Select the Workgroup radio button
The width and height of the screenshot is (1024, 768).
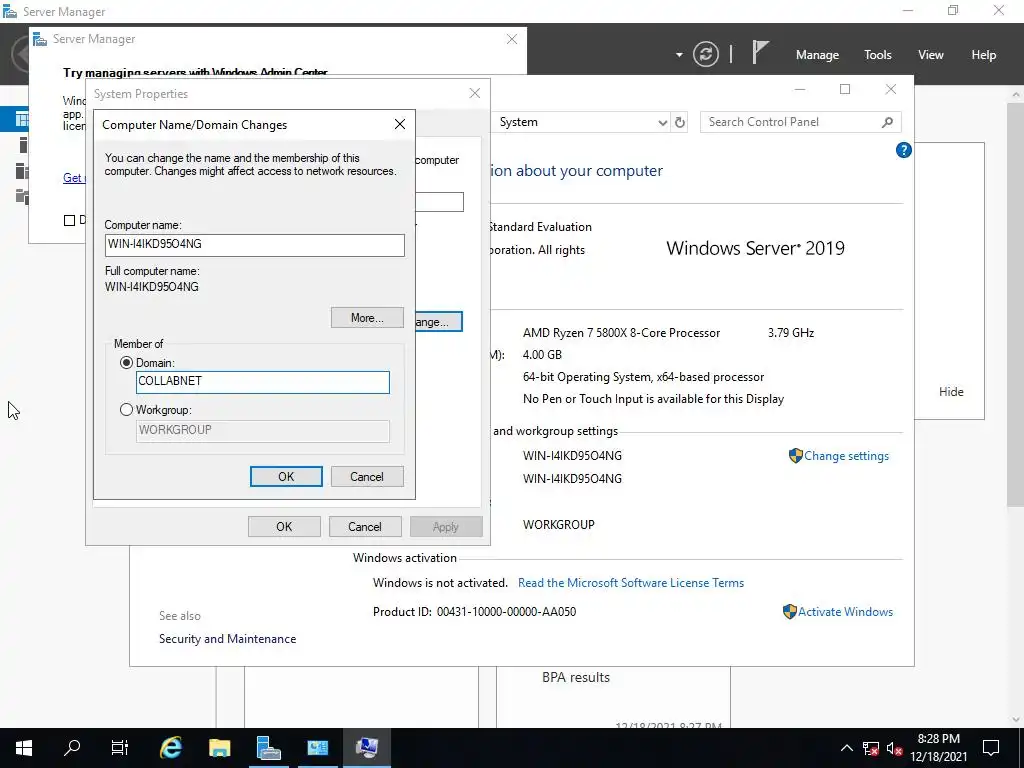click(x=126, y=409)
